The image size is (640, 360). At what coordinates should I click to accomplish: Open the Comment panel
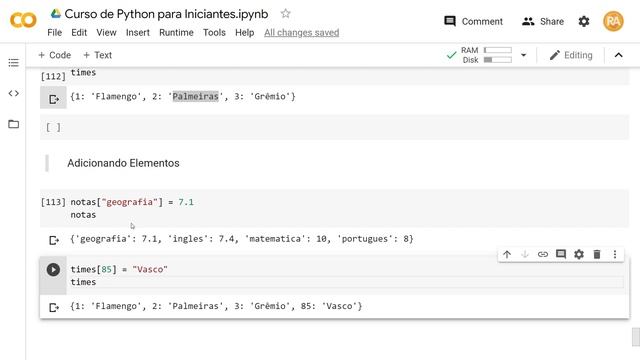click(x=473, y=21)
